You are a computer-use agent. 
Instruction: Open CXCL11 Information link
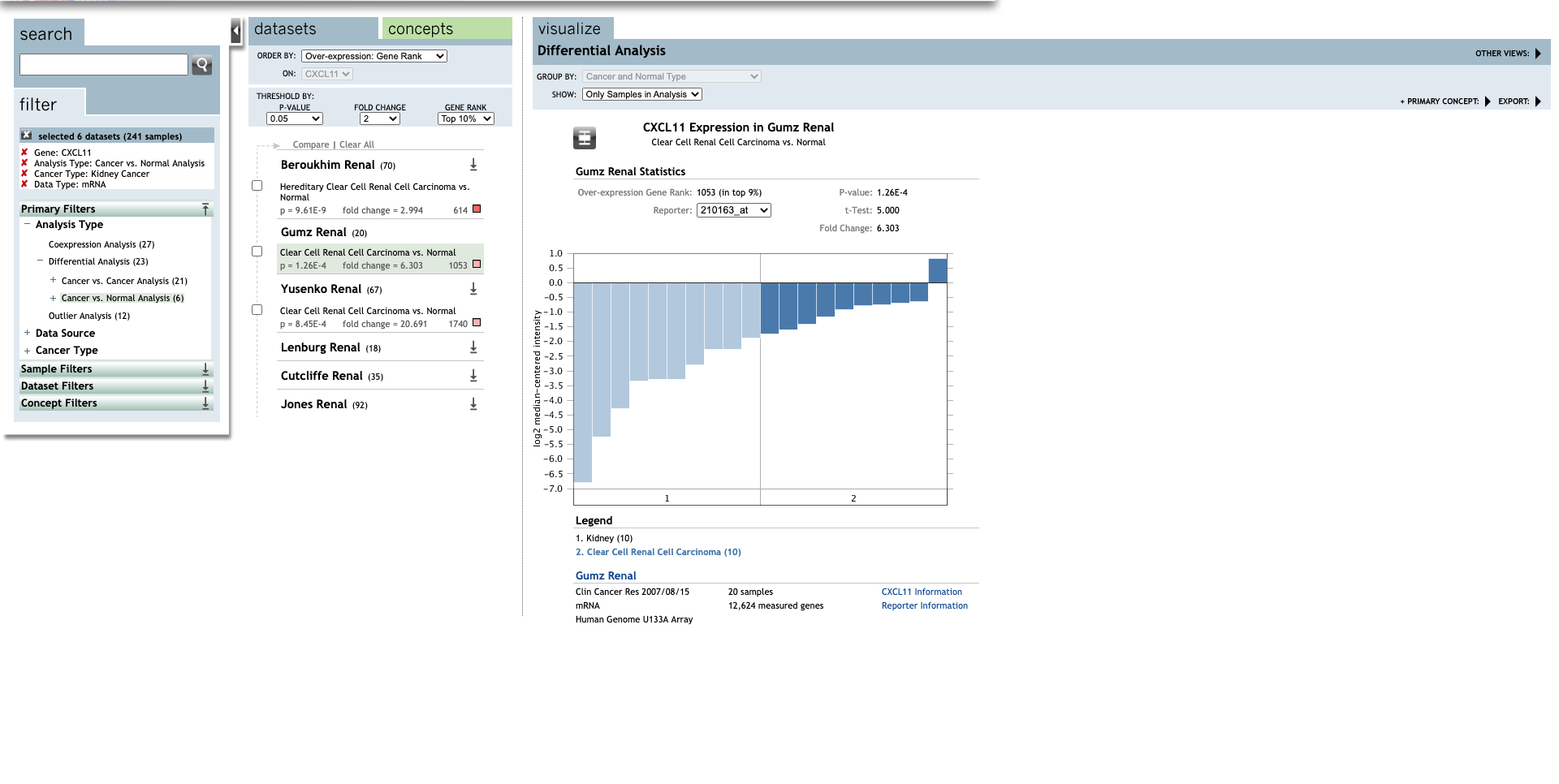coord(922,592)
